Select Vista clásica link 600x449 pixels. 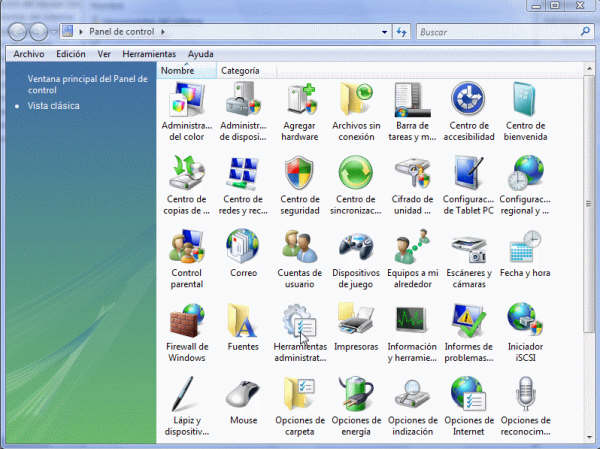(53, 106)
